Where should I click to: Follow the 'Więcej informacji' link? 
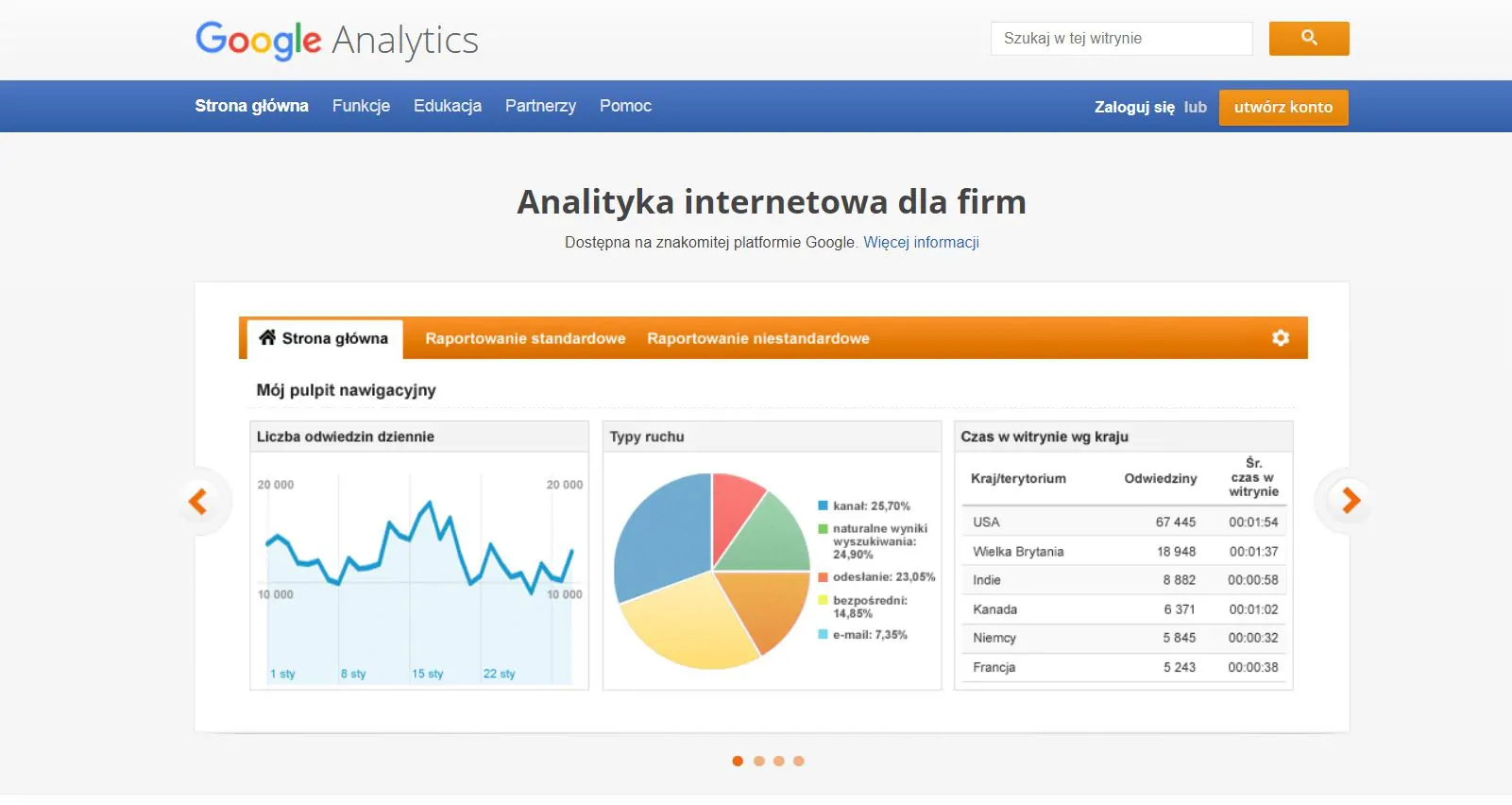921,242
